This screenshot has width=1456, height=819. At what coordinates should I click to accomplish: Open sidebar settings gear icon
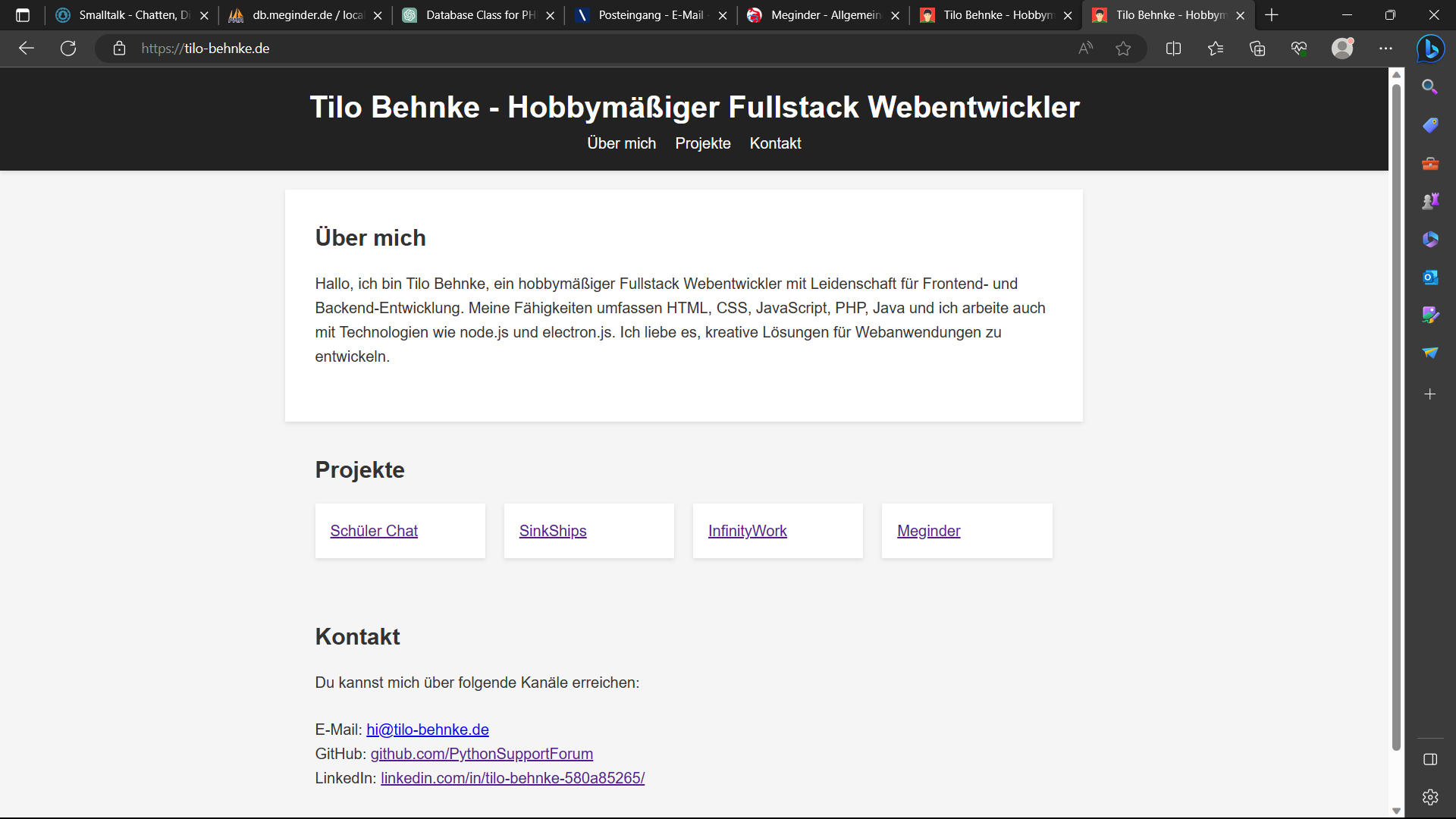(1430, 797)
